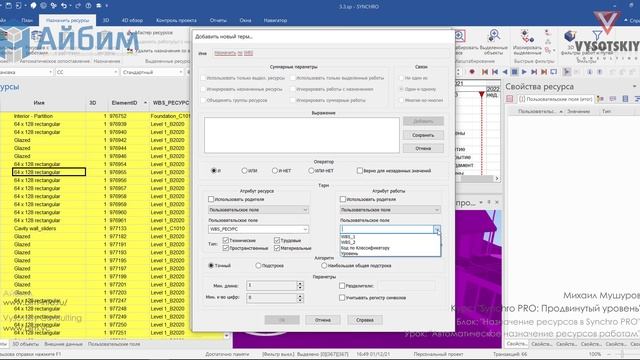Image resolution: width=640 pixels, height=360 pixels.
Task: Uncheck the Трудовые resource type checkbox
Action: tap(277, 240)
